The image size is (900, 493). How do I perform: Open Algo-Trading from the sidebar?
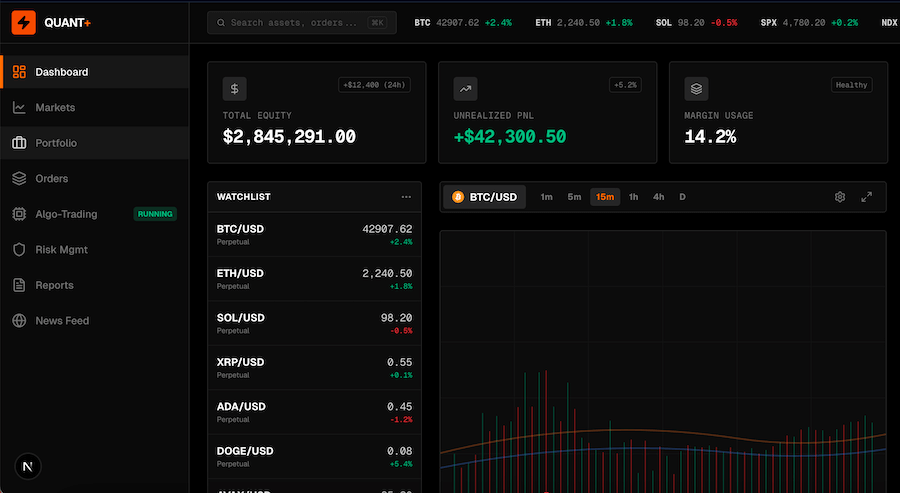(x=68, y=214)
